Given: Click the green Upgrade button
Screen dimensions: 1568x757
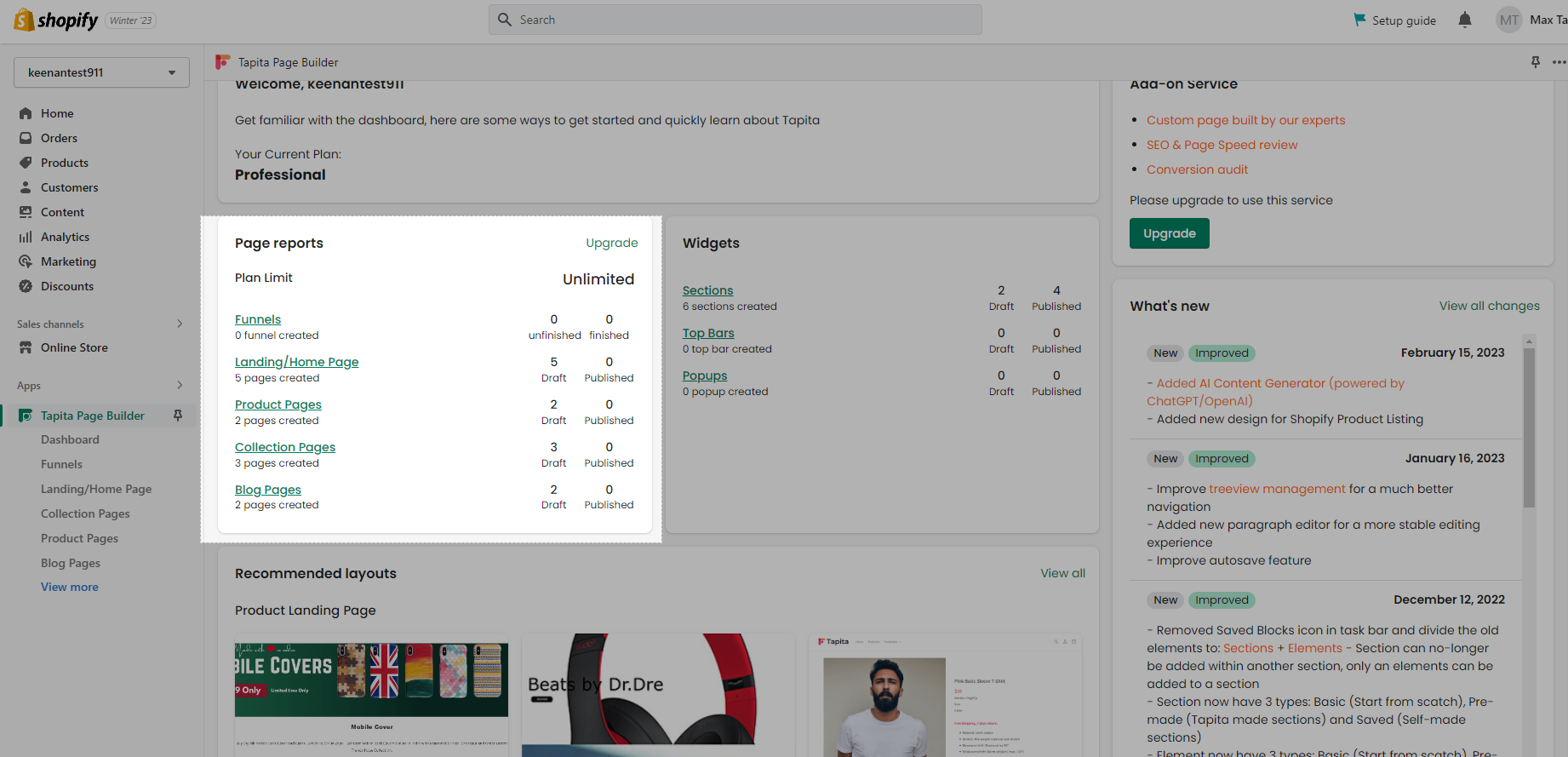Looking at the screenshot, I should (x=1170, y=233).
